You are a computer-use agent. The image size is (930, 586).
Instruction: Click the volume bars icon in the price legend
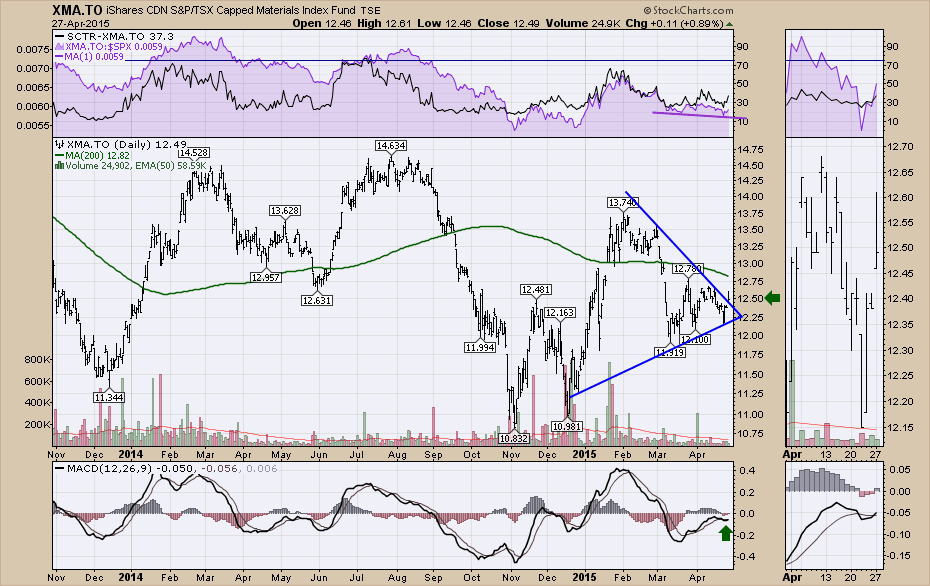(59, 165)
